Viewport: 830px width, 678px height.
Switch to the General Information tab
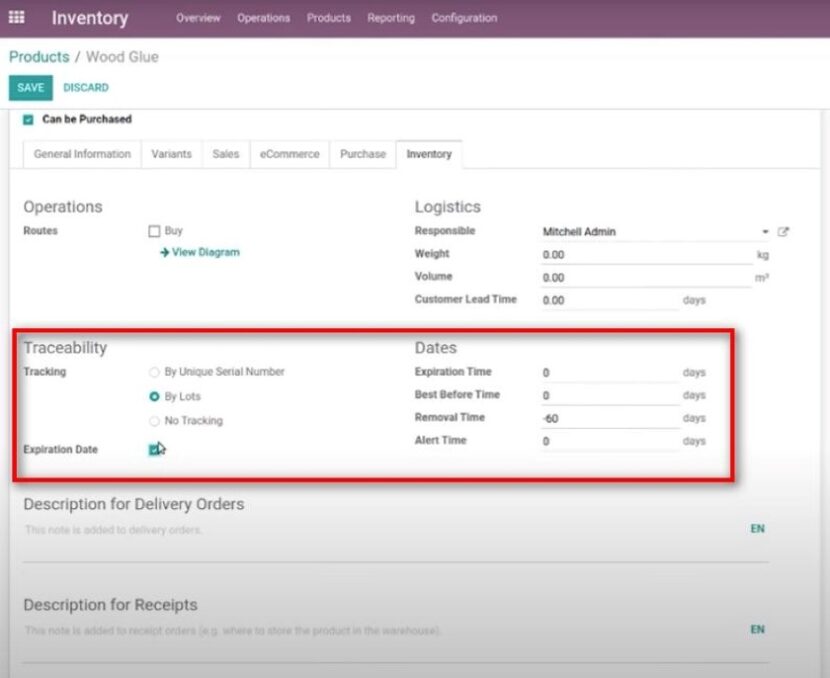[80, 154]
